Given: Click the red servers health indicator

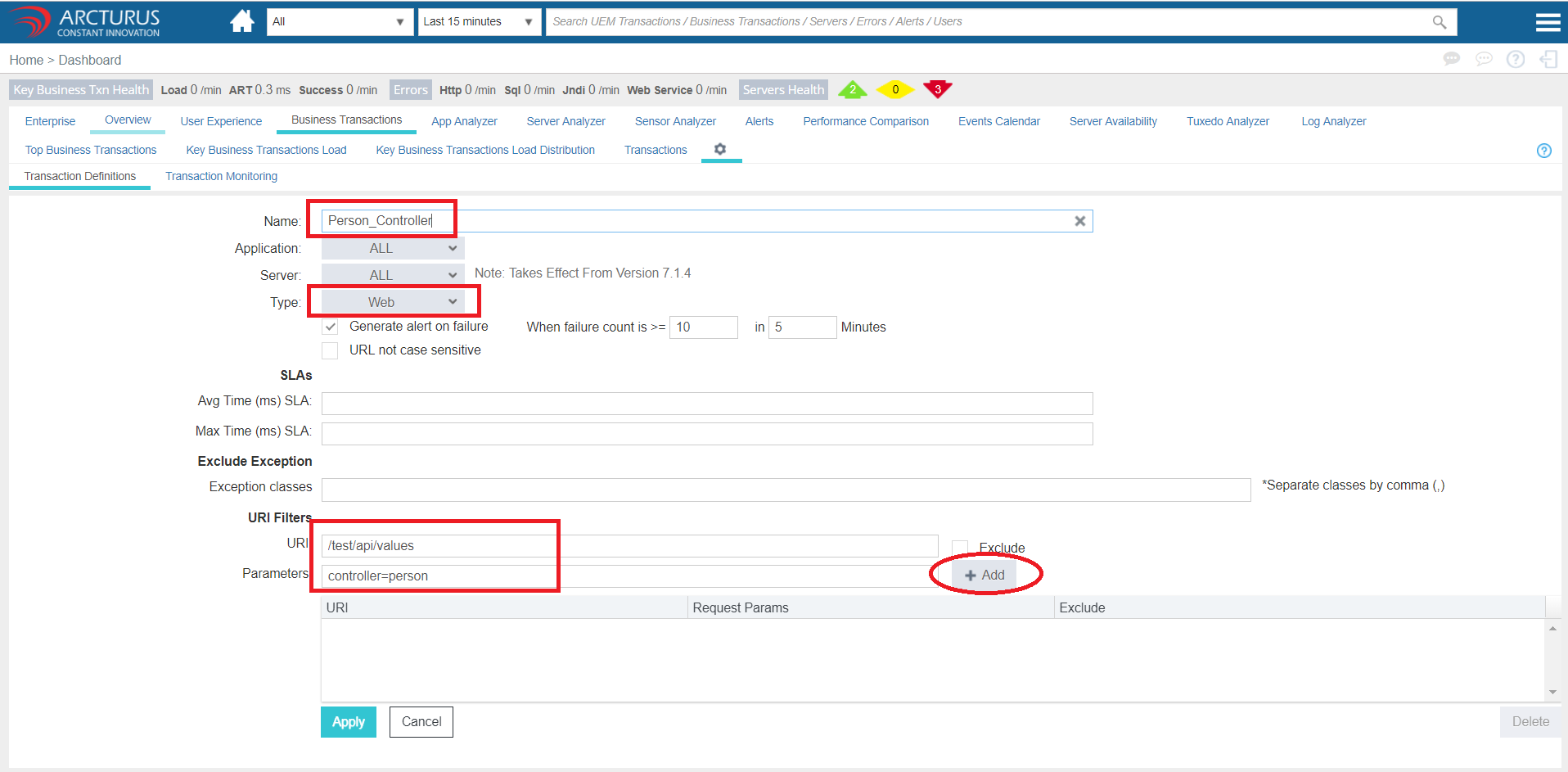Looking at the screenshot, I should click(x=937, y=89).
